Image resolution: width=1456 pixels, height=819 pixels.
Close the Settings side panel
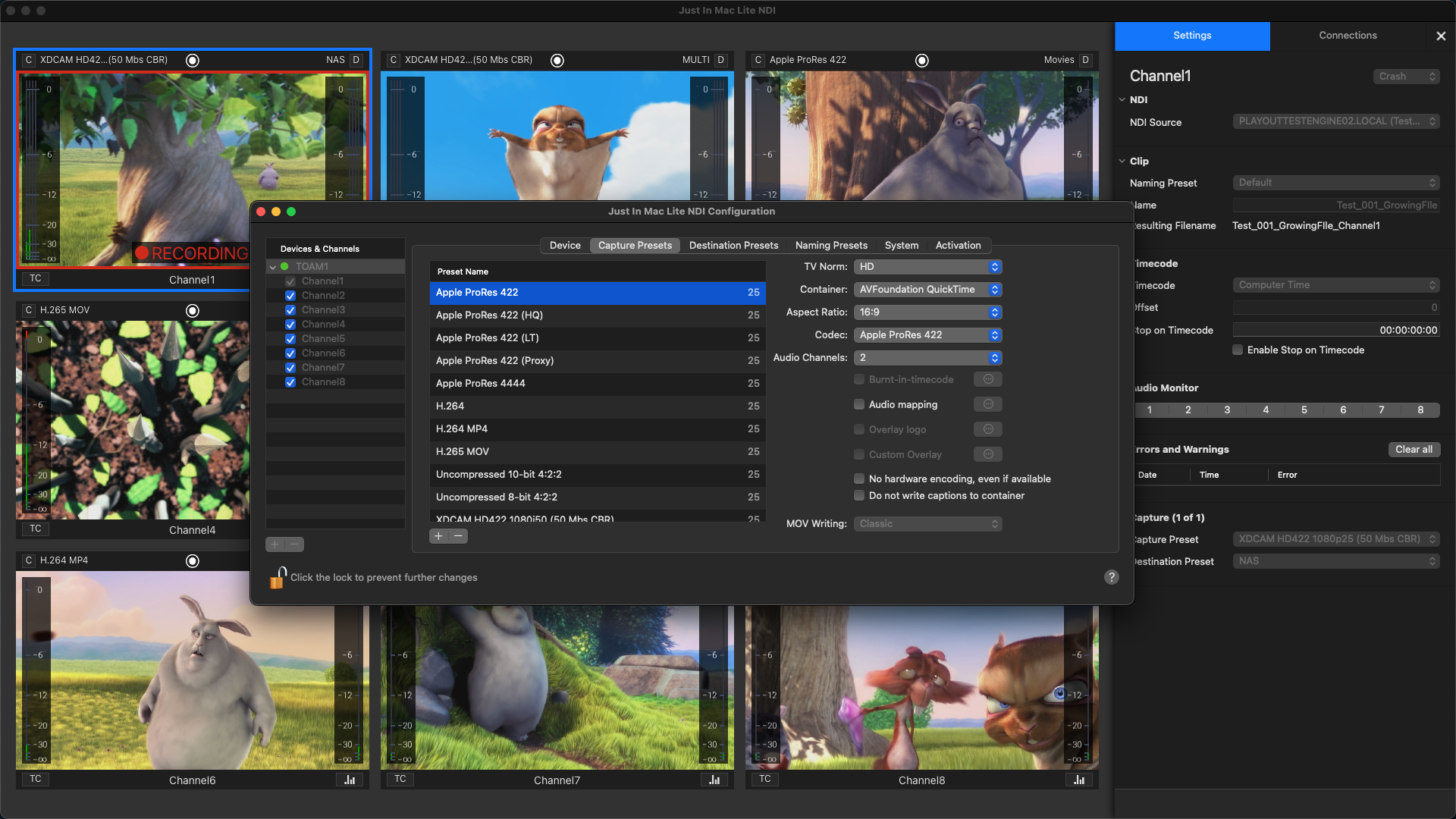[x=1441, y=36]
